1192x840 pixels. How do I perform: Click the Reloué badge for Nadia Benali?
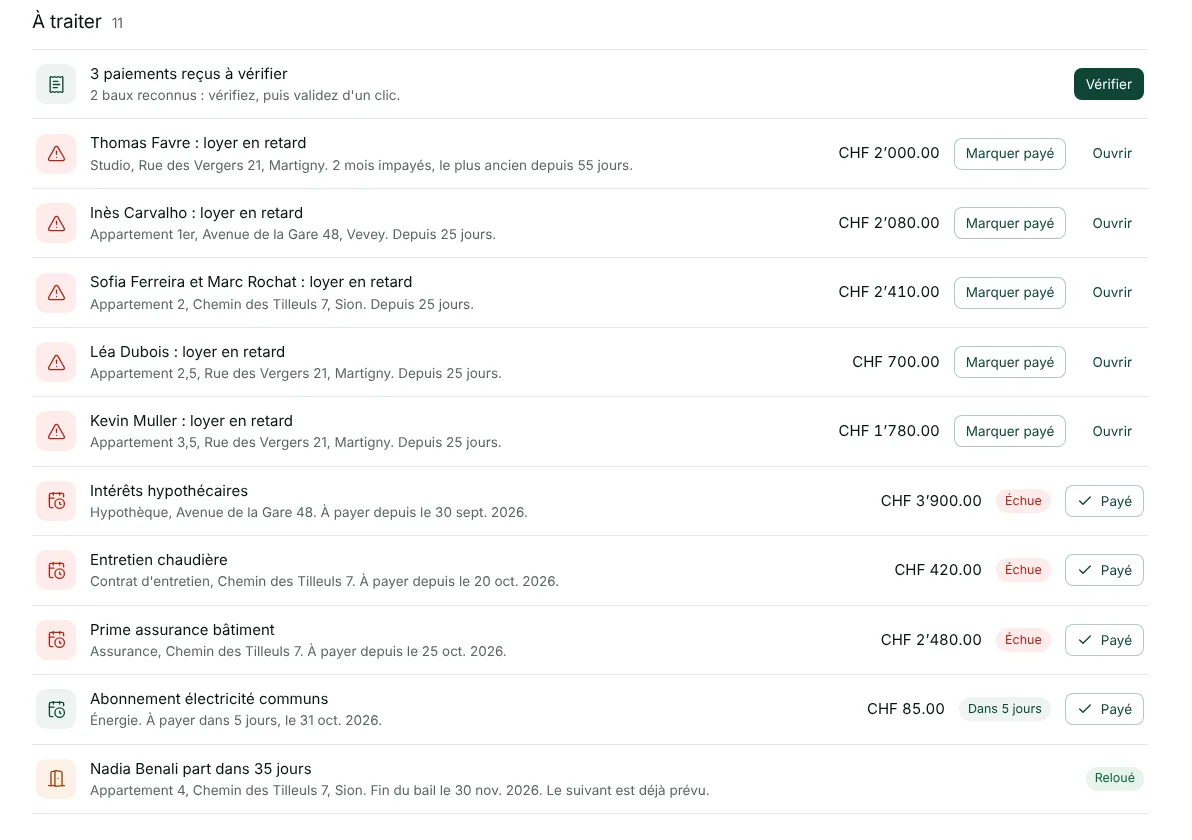tap(1114, 778)
